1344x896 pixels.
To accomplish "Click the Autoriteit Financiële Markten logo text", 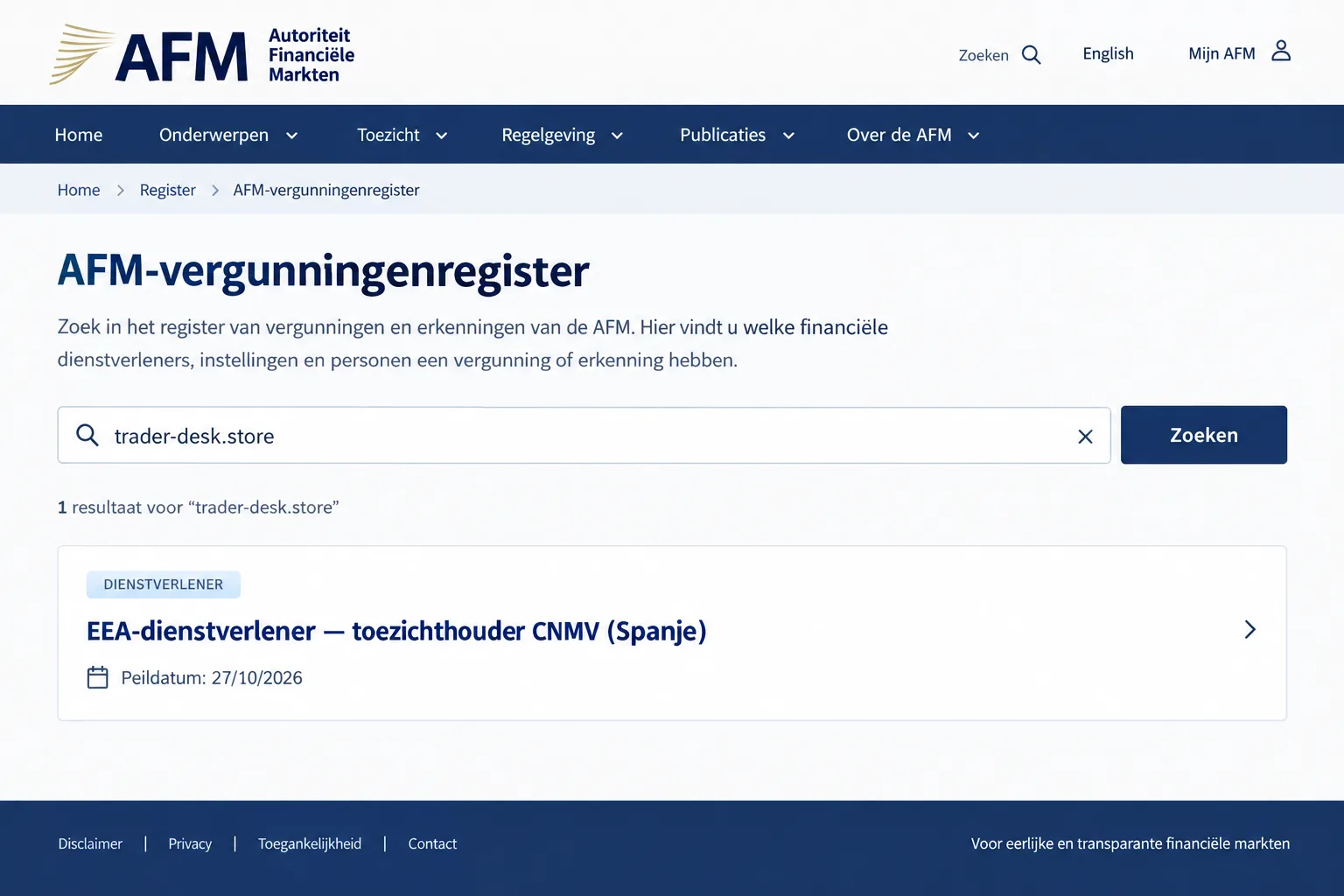I will (x=311, y=55).
